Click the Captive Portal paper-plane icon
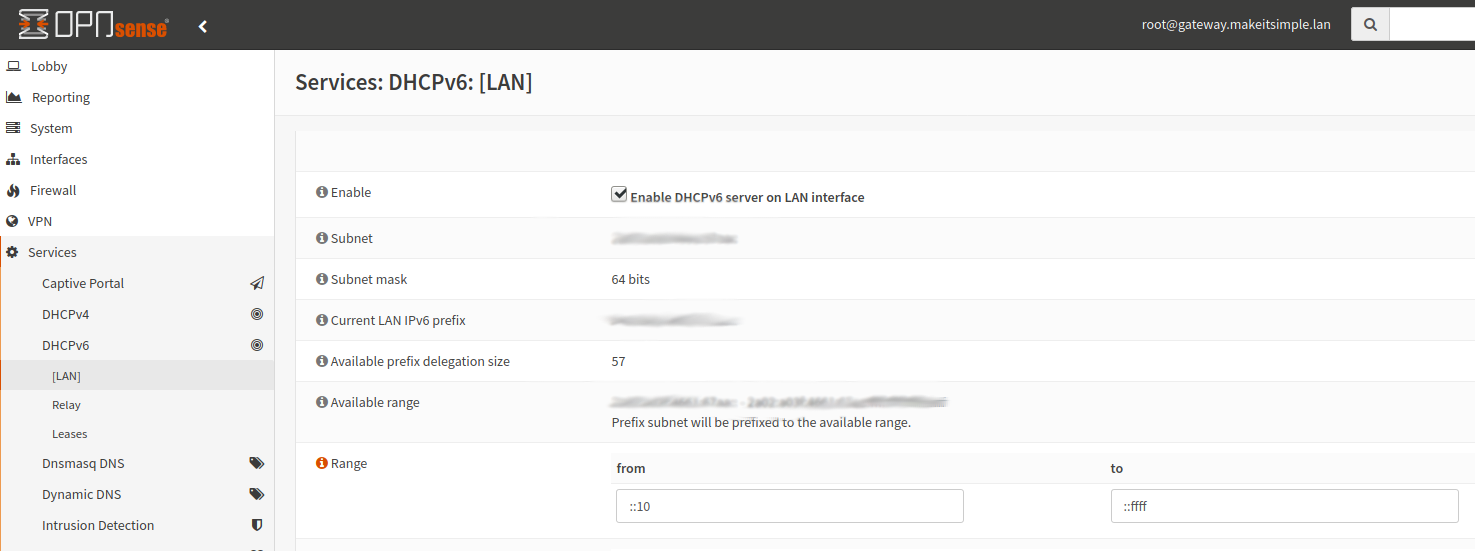The width and height of the screenshot is (1475, 551). coord(257,283)
